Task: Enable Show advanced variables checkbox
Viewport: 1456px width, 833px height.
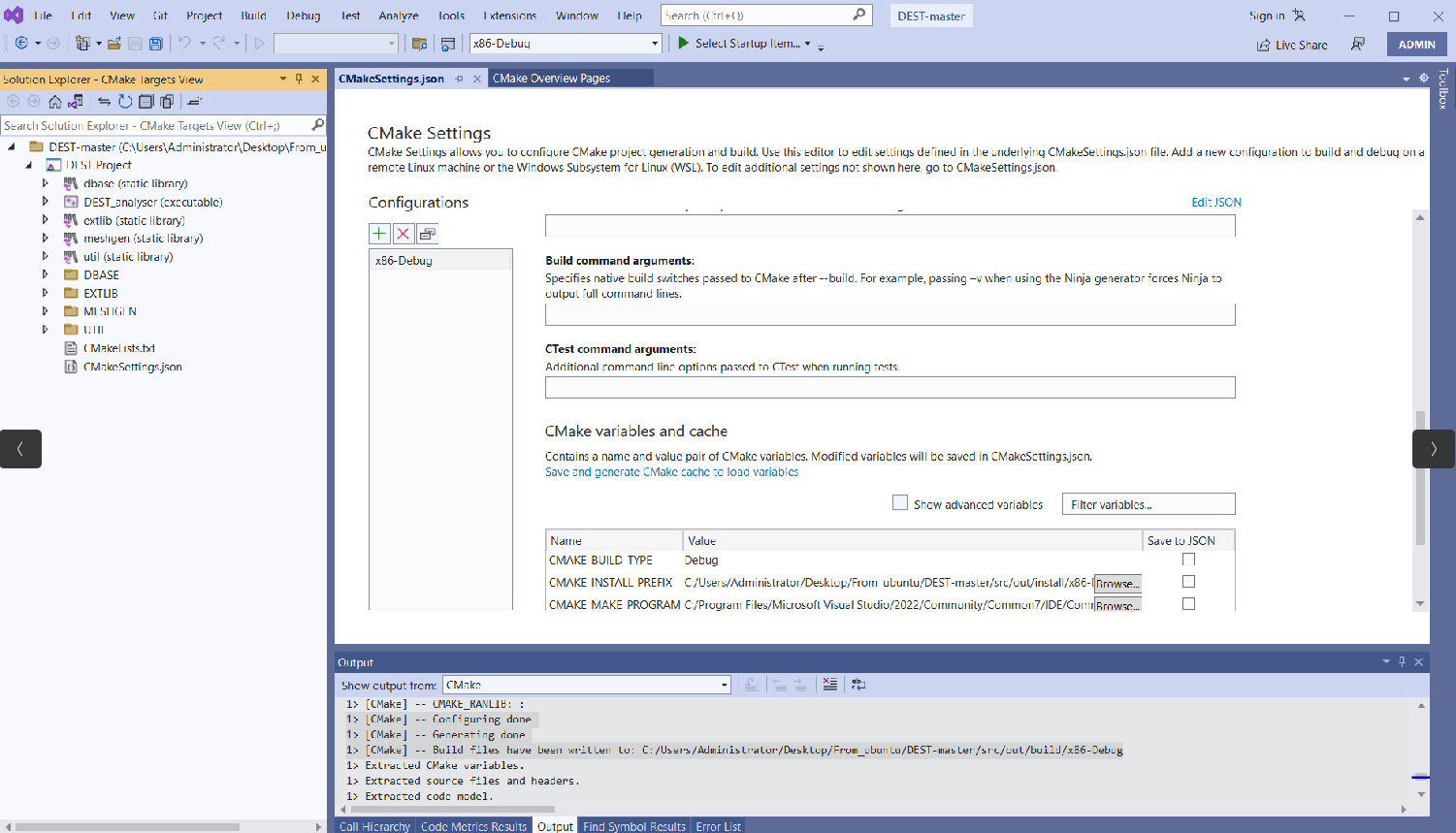Action: pyautogui.click(x=900, y=503)
